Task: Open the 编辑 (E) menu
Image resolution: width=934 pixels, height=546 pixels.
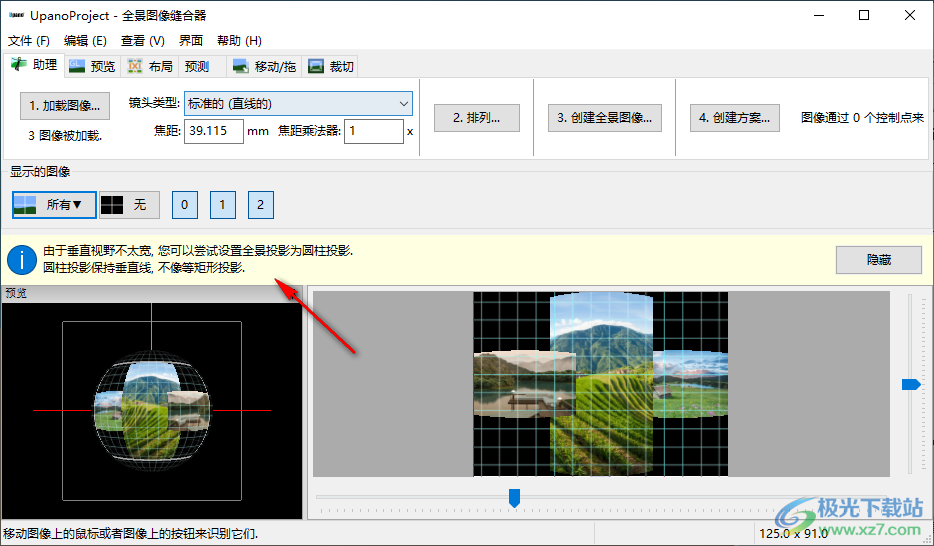Action: point(85,40)
